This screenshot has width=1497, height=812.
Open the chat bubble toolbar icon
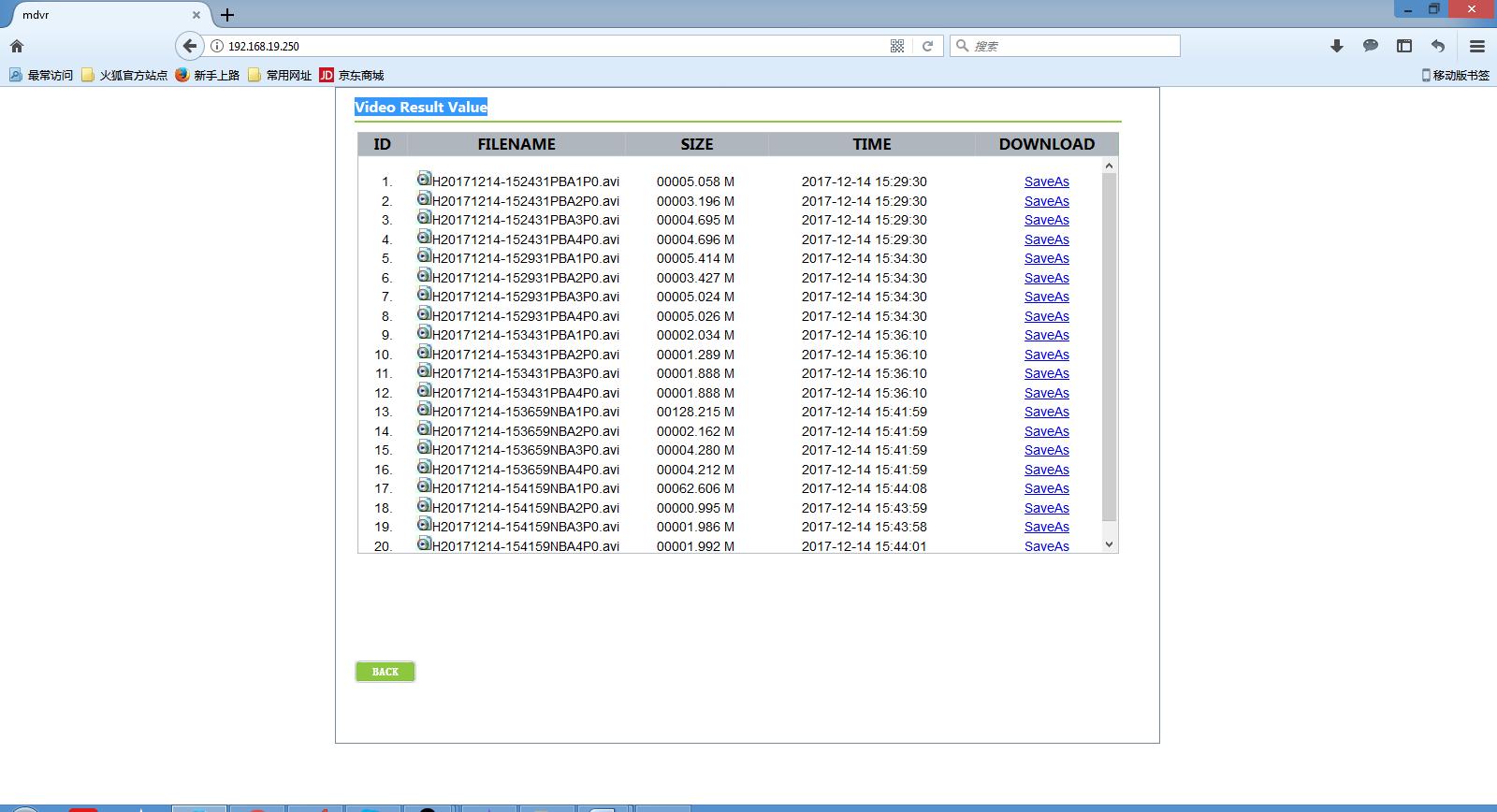(1371, 46)
